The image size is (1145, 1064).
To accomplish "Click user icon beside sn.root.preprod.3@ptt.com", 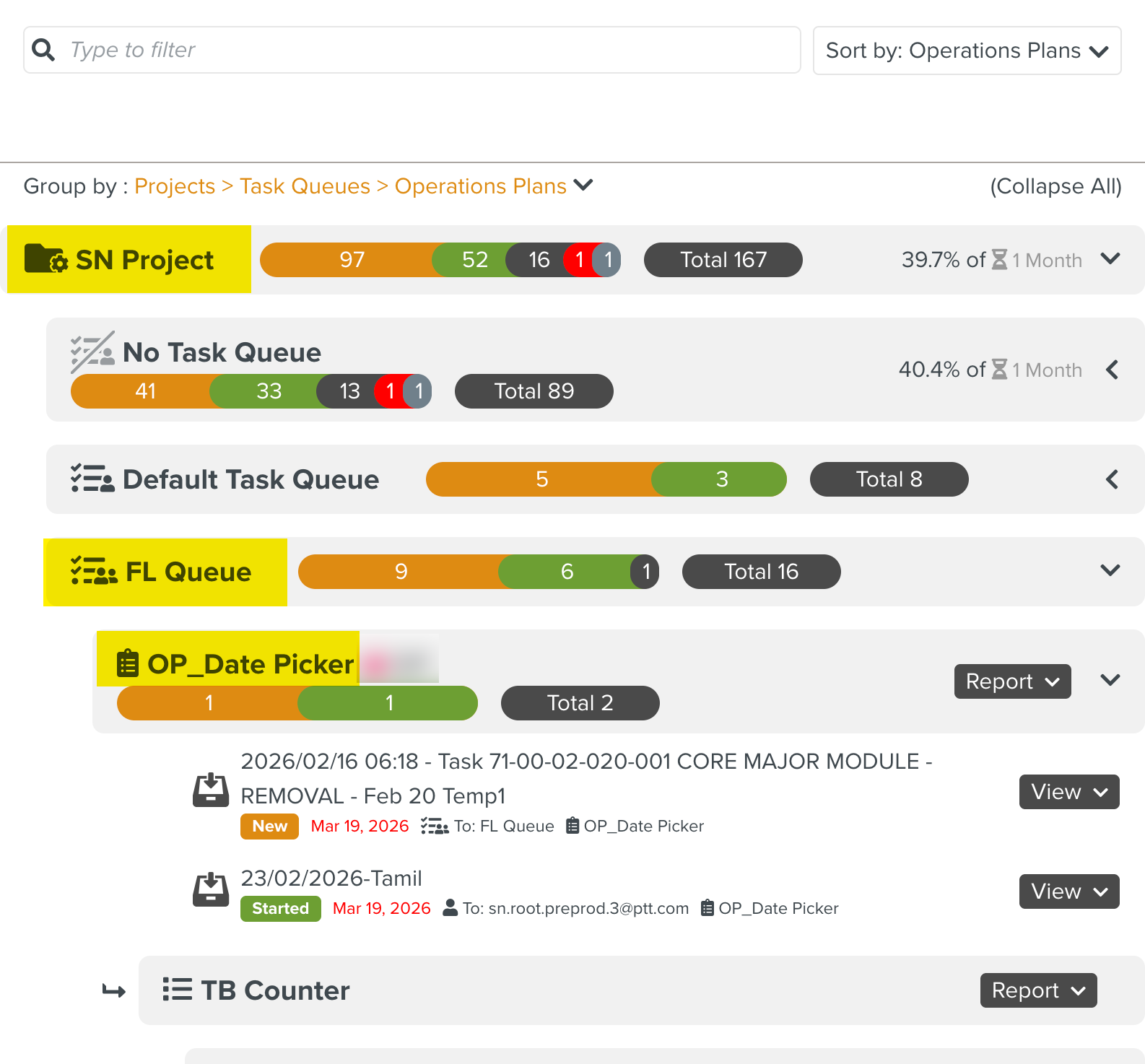I will (x=450, y=907).
